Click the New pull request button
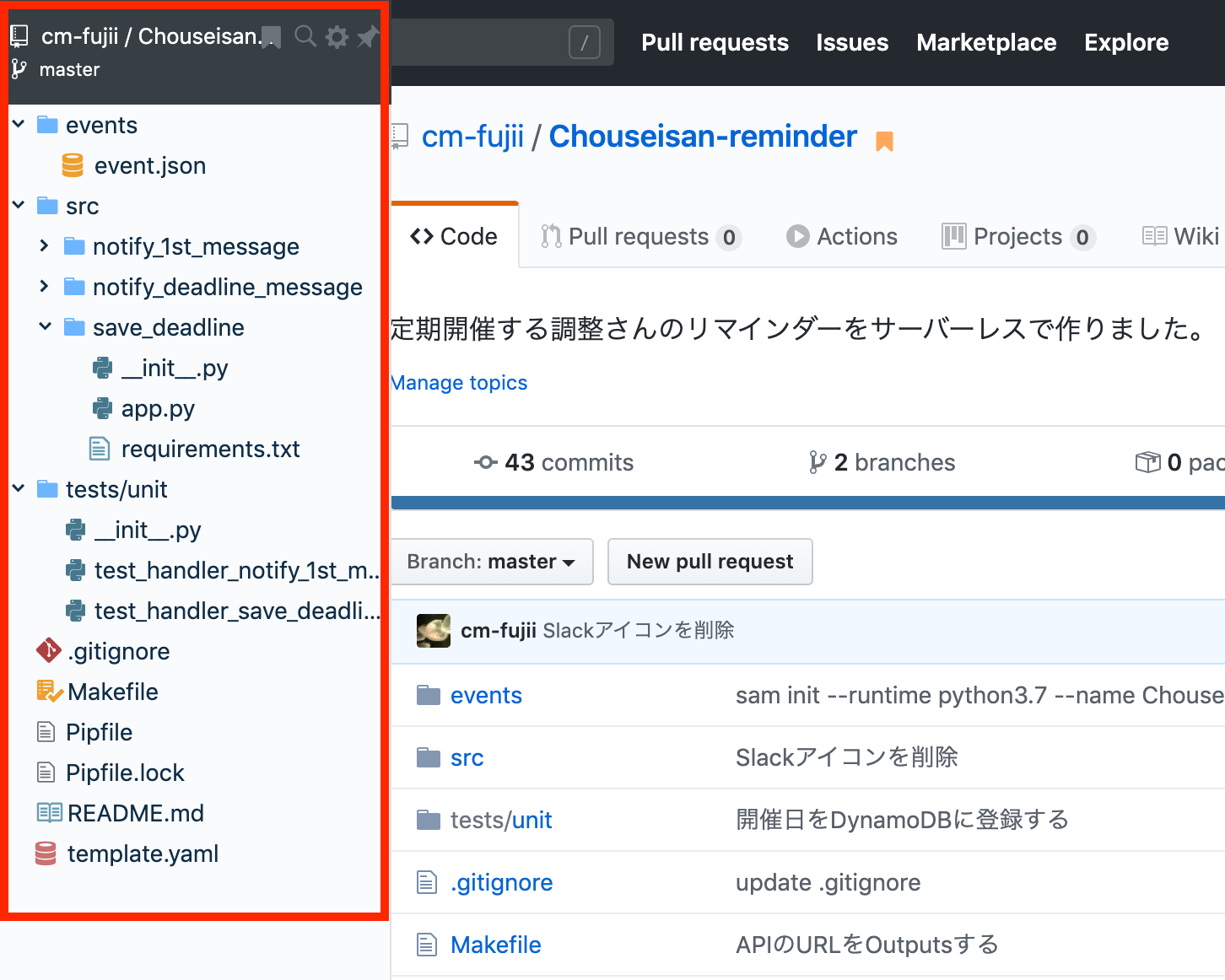Screen dimensions: 1225x980 (x=710, y=561)
